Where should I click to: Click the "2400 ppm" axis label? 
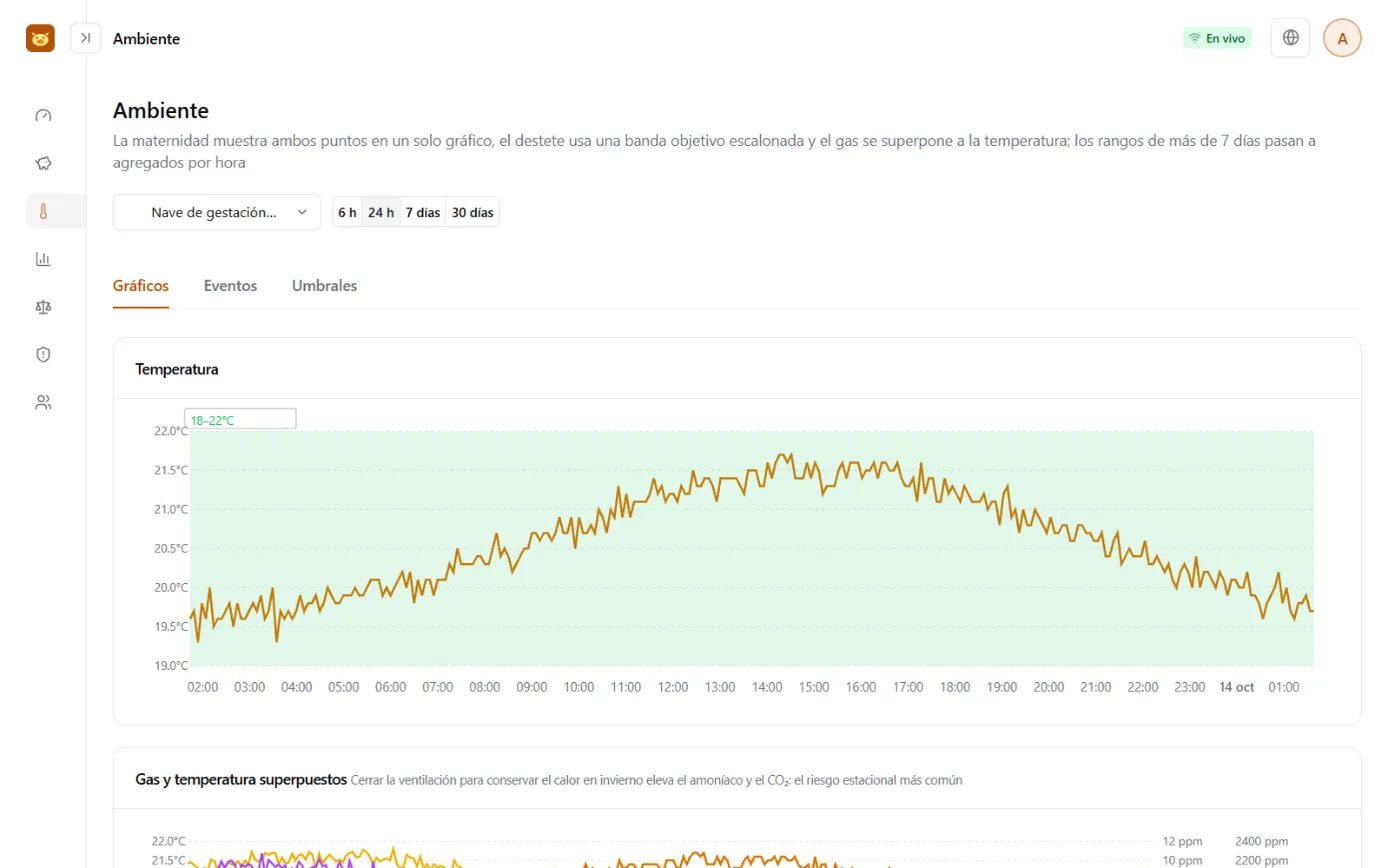coord(1262,841)
